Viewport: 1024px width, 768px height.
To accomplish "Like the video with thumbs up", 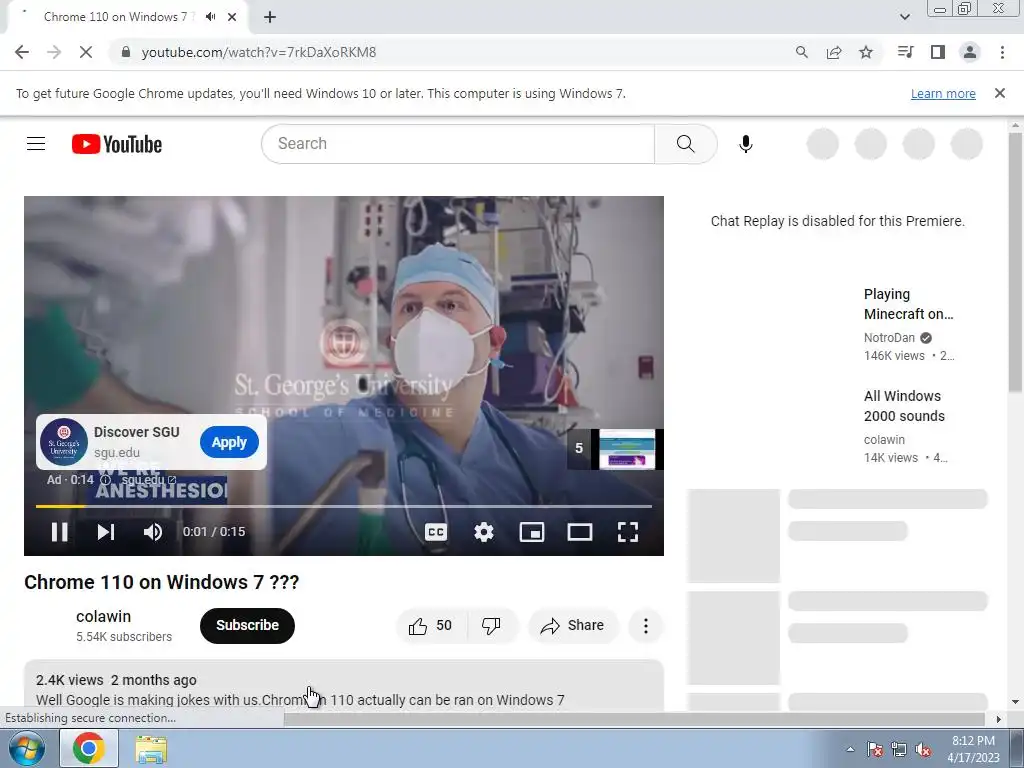I will 430,626.
